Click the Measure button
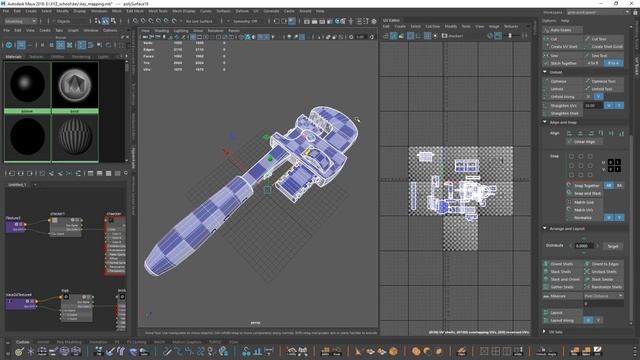 [562, 296]
